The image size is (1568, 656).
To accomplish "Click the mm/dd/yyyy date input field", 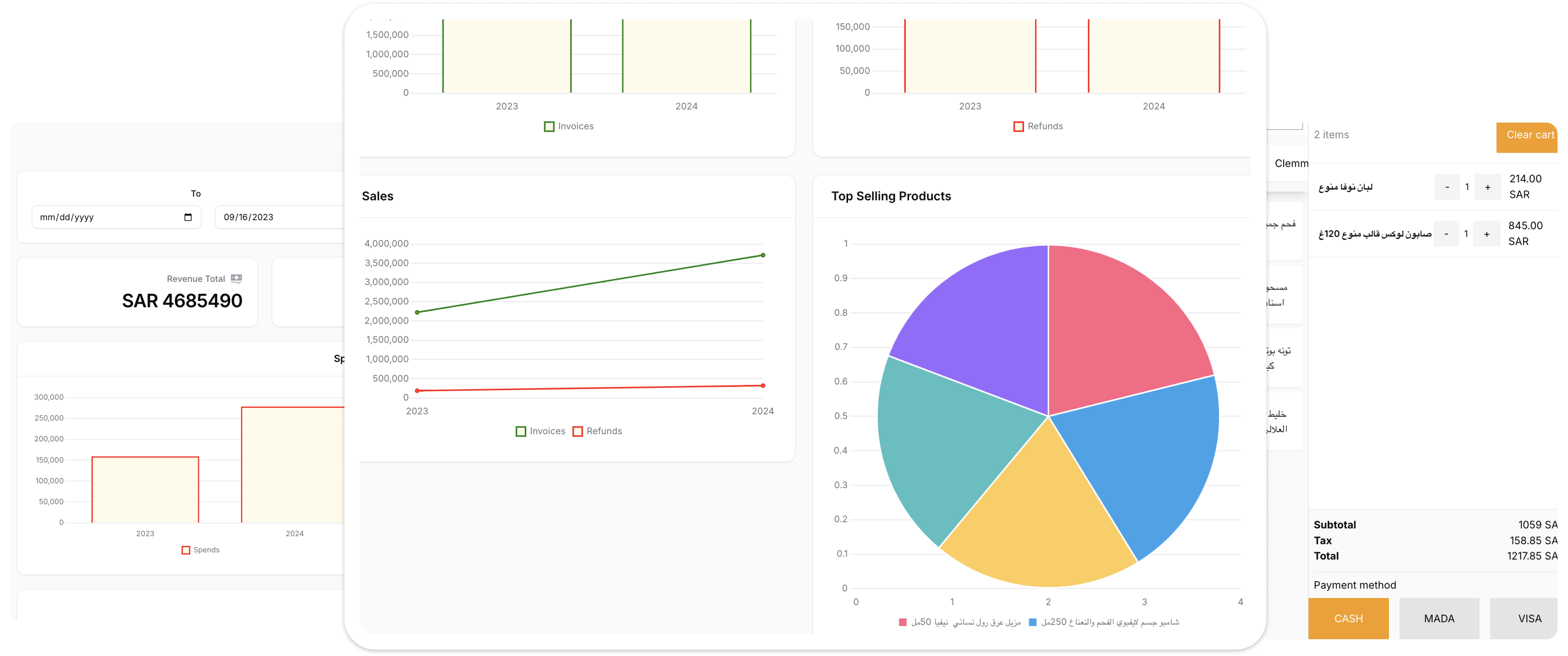I will [x=116, y=217].
